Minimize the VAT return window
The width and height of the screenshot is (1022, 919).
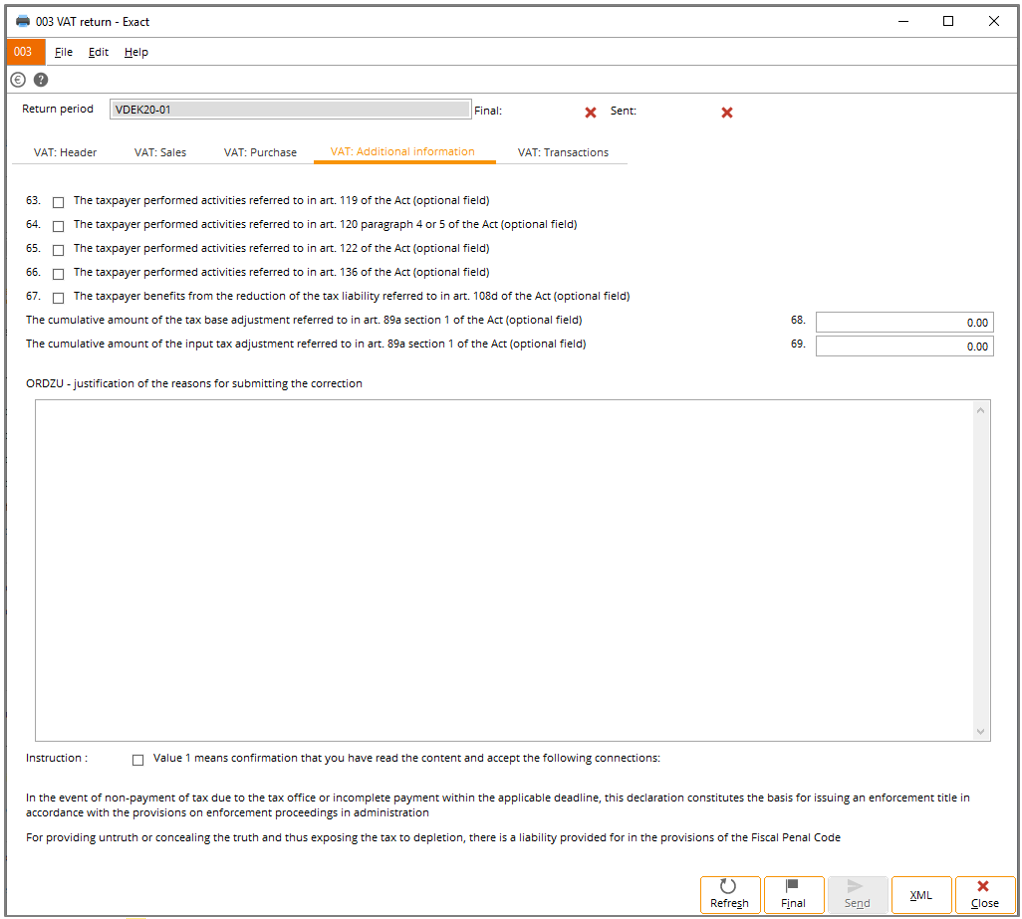point(903,22)
